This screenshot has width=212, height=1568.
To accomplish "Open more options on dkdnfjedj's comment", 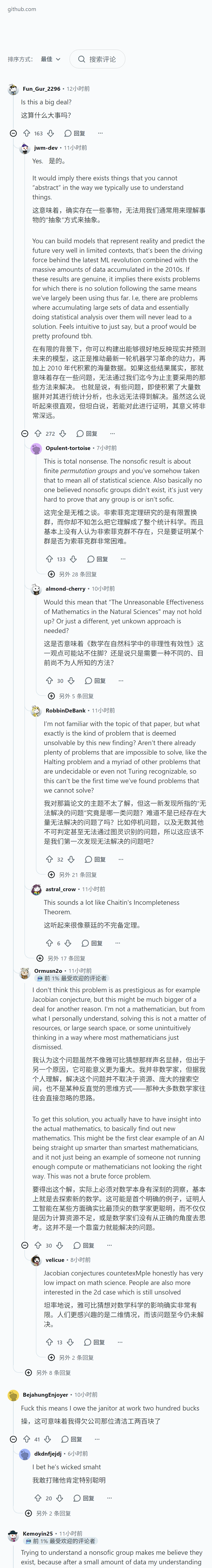I will tap(110, 1498).
